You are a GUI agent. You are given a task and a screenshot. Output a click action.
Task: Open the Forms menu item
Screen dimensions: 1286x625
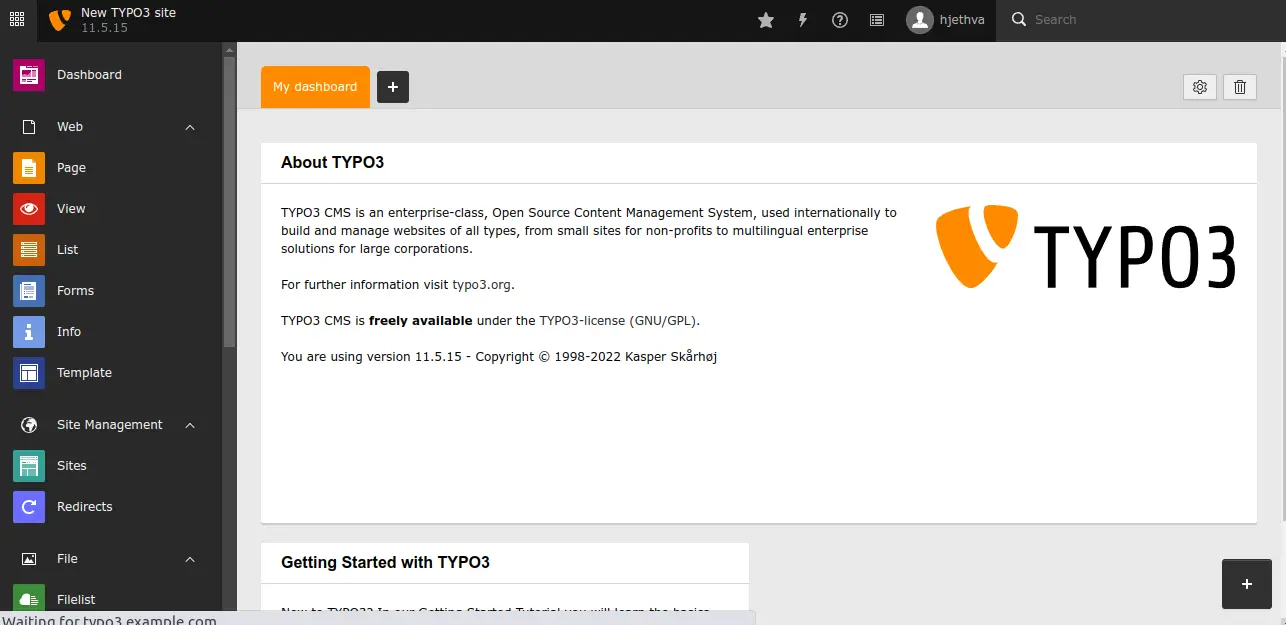click(111, 291)
